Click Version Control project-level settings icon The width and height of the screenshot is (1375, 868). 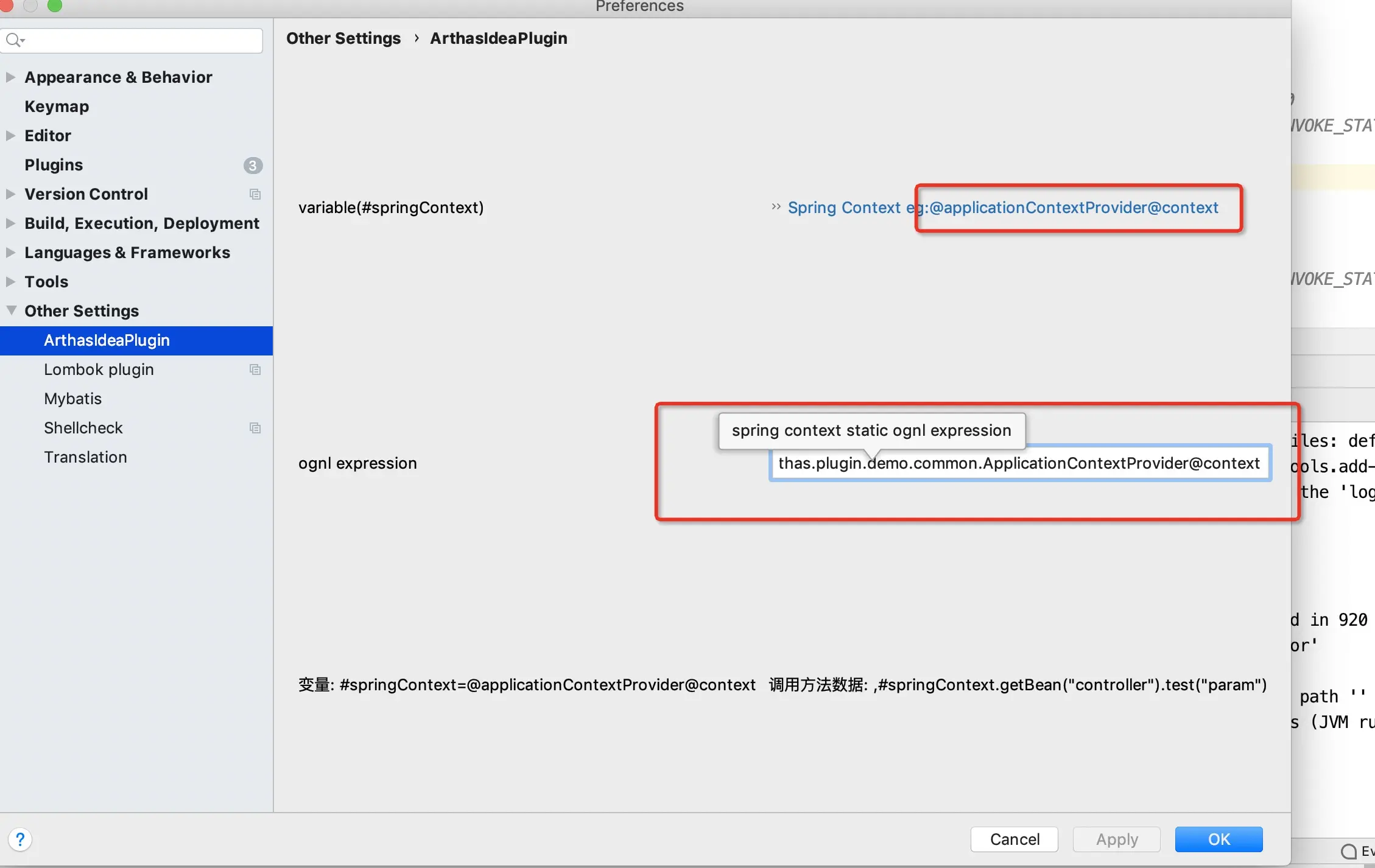click(x=255, y=194)
